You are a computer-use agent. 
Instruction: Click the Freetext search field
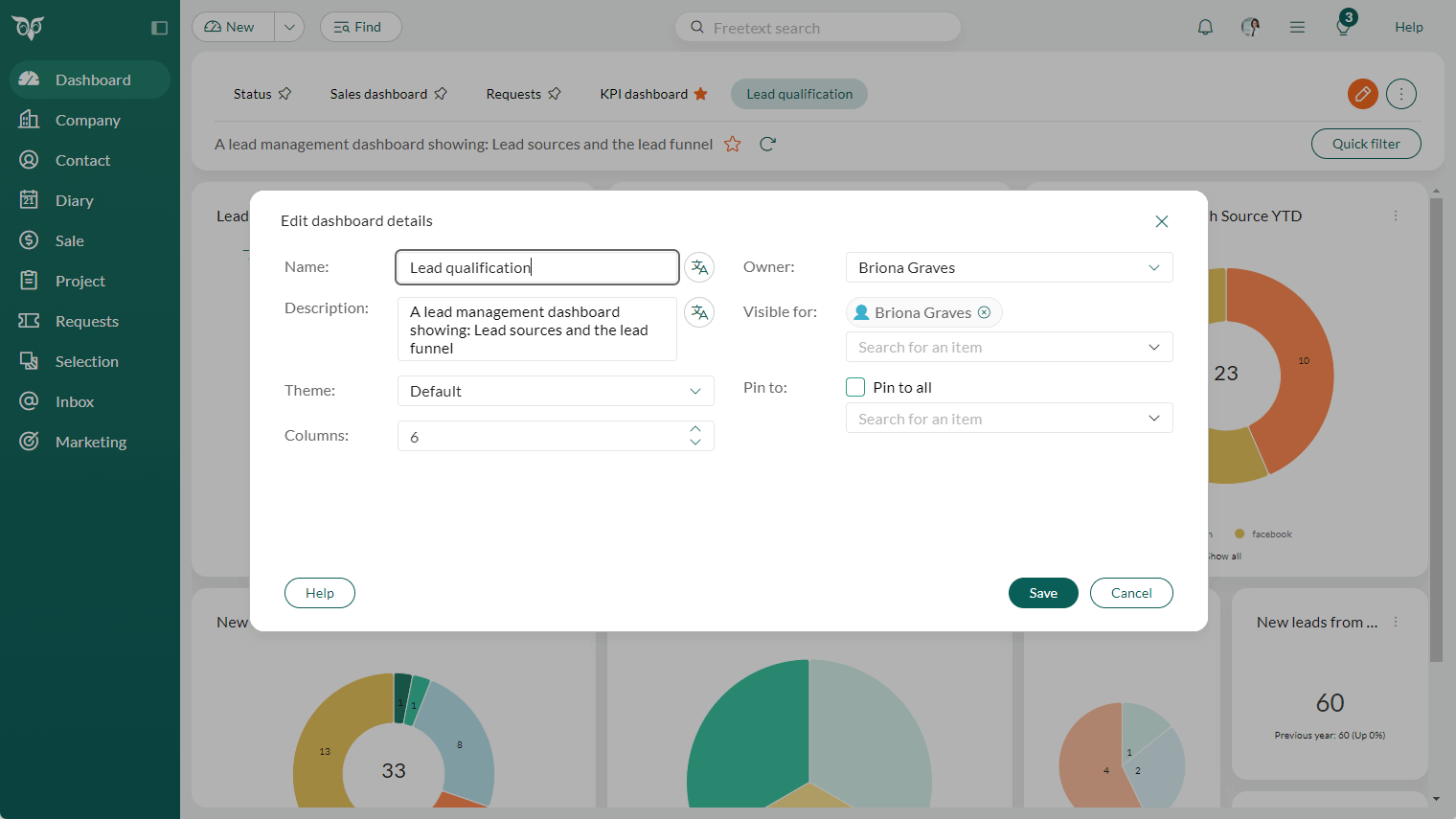click(x=817, y=27)
